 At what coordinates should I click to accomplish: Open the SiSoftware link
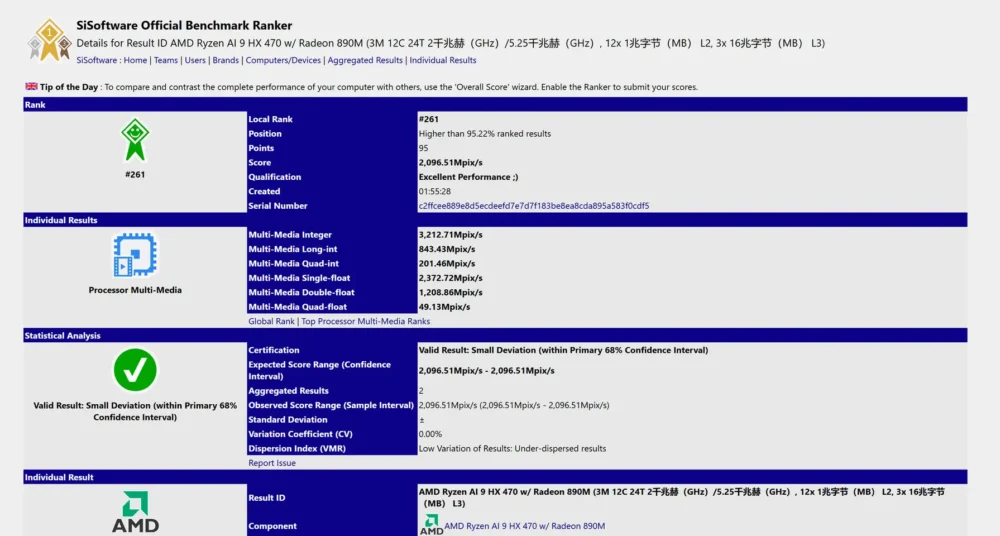click(96, 60)
